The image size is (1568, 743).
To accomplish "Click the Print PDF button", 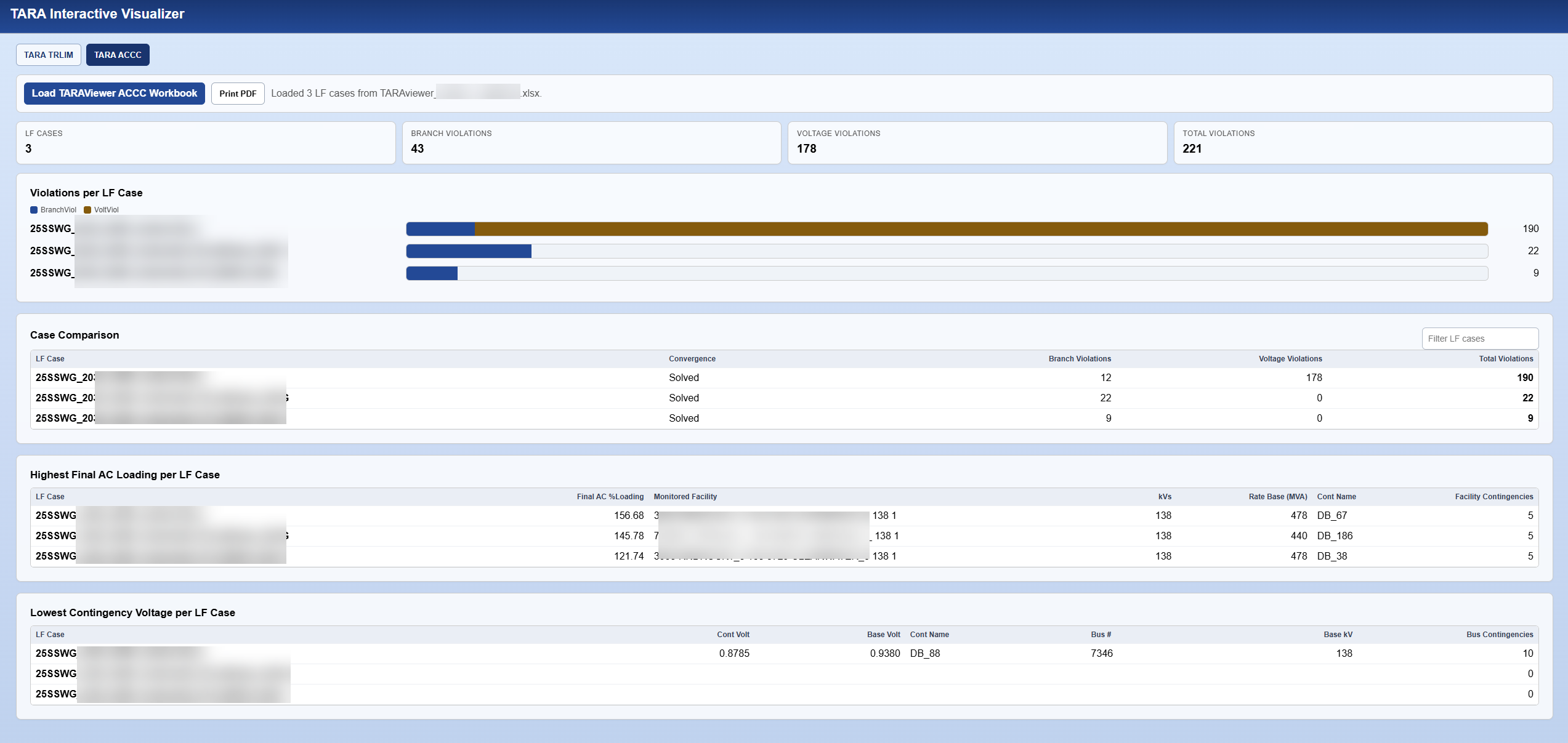I will pyautogui.click(x=238, y=94).
